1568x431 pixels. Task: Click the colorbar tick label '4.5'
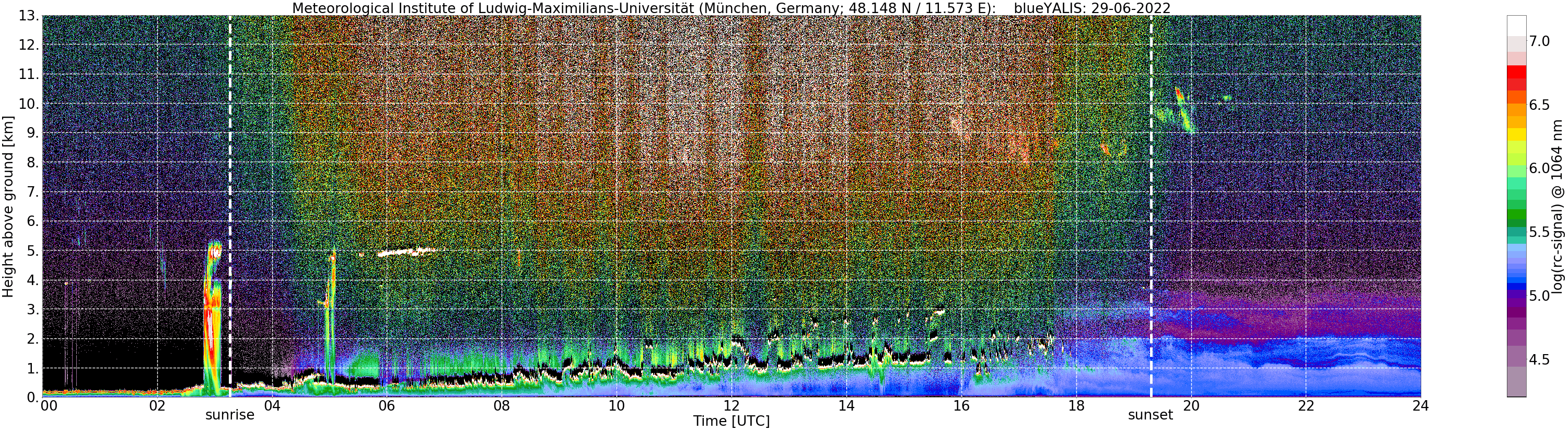[x=1540, y=360]
